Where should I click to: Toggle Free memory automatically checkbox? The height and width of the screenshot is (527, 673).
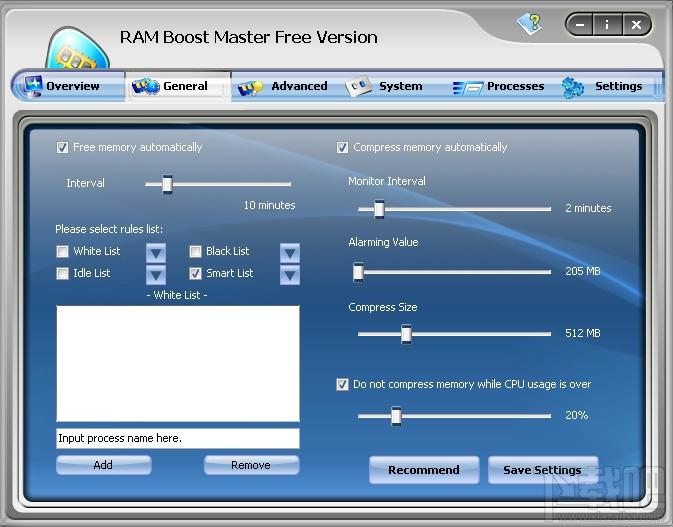pos(62,148)
